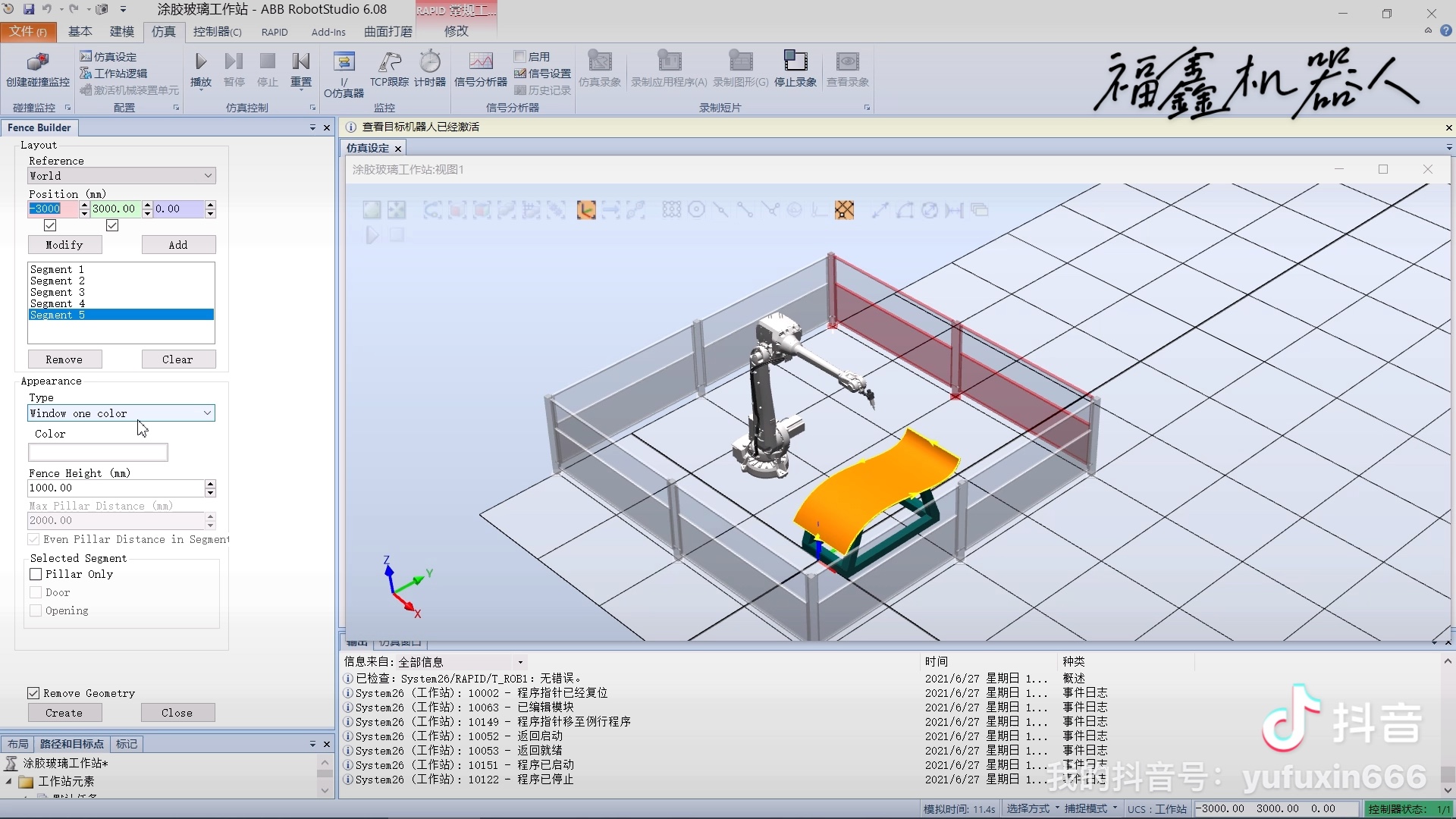Screen dimensions: 1456x819
Task: Click the Create fence button
Action: 64,713
